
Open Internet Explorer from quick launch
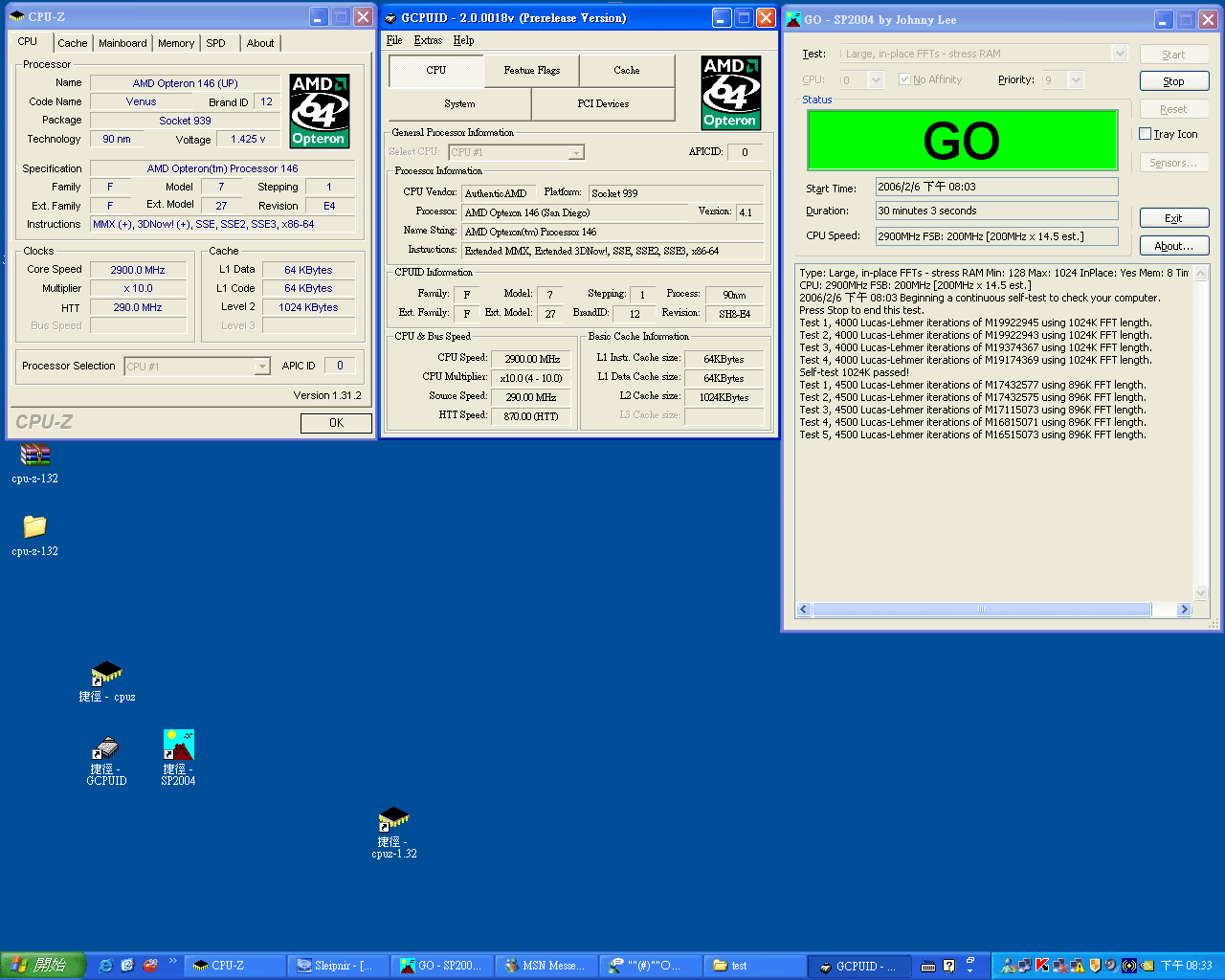tap(106, 966)
